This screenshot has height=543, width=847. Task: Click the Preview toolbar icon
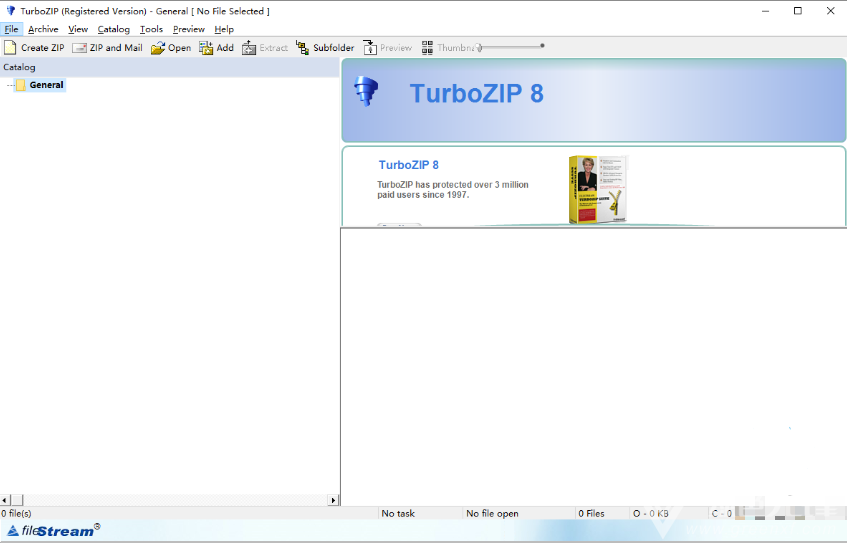click(369, 48)
